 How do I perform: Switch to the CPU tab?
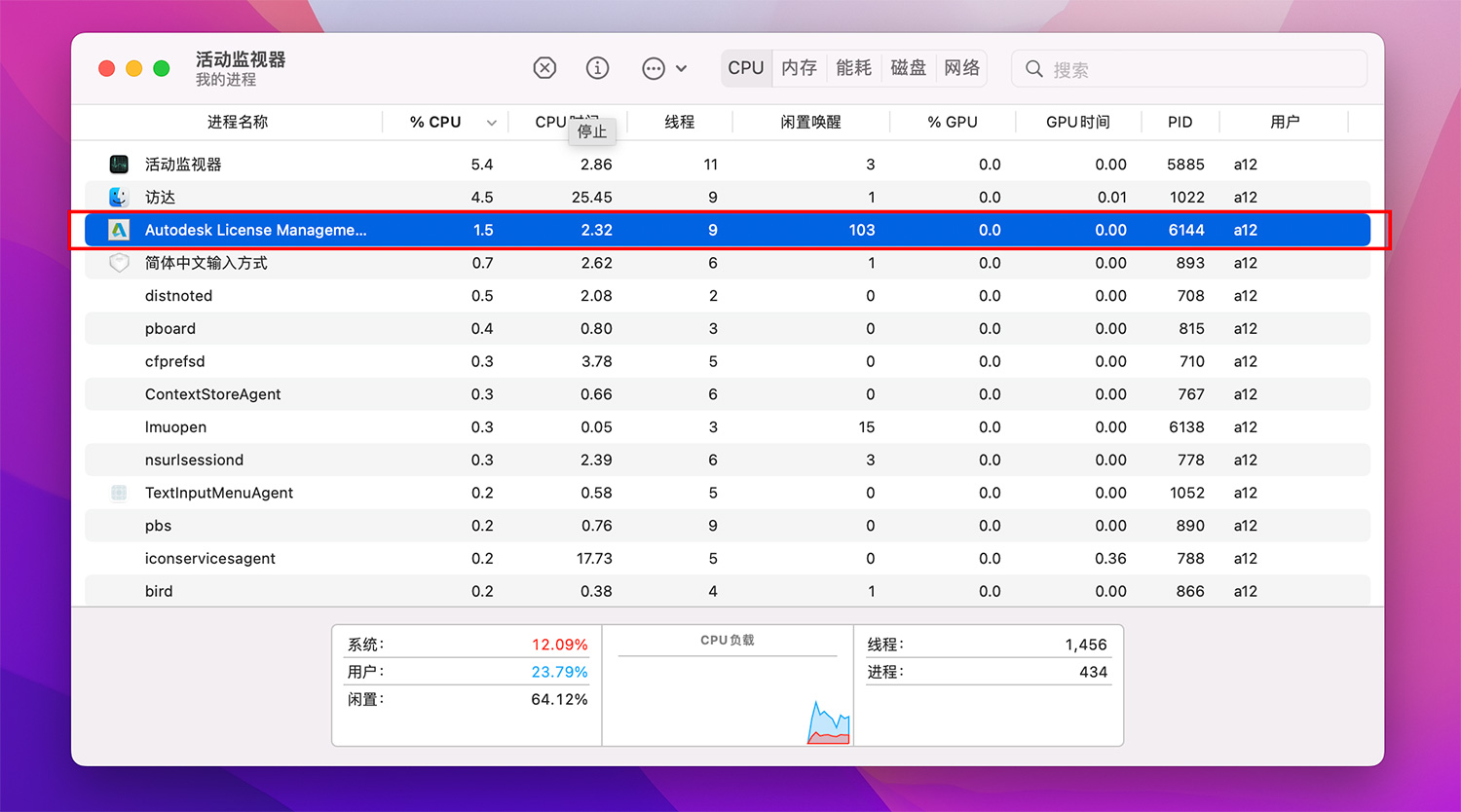point(746,68)
